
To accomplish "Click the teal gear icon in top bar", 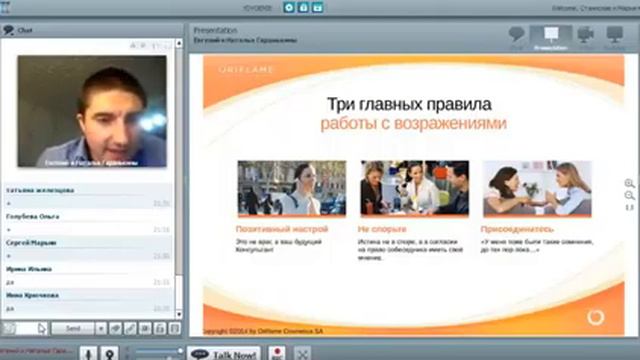I will coord(289,7).
